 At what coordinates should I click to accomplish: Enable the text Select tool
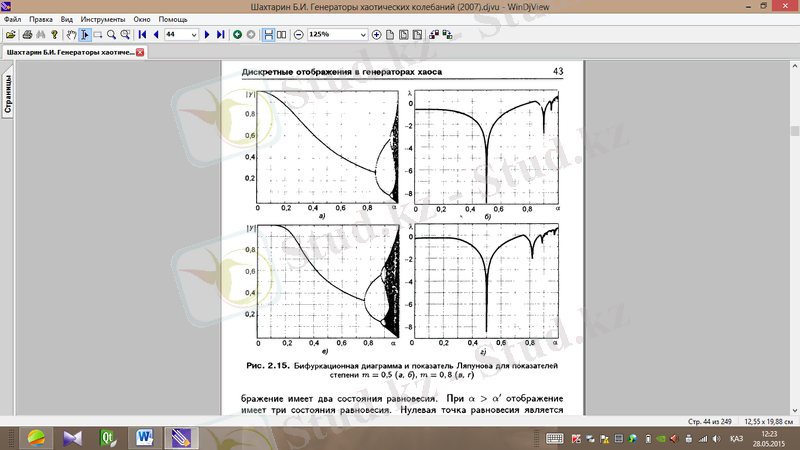click(84, 35)
